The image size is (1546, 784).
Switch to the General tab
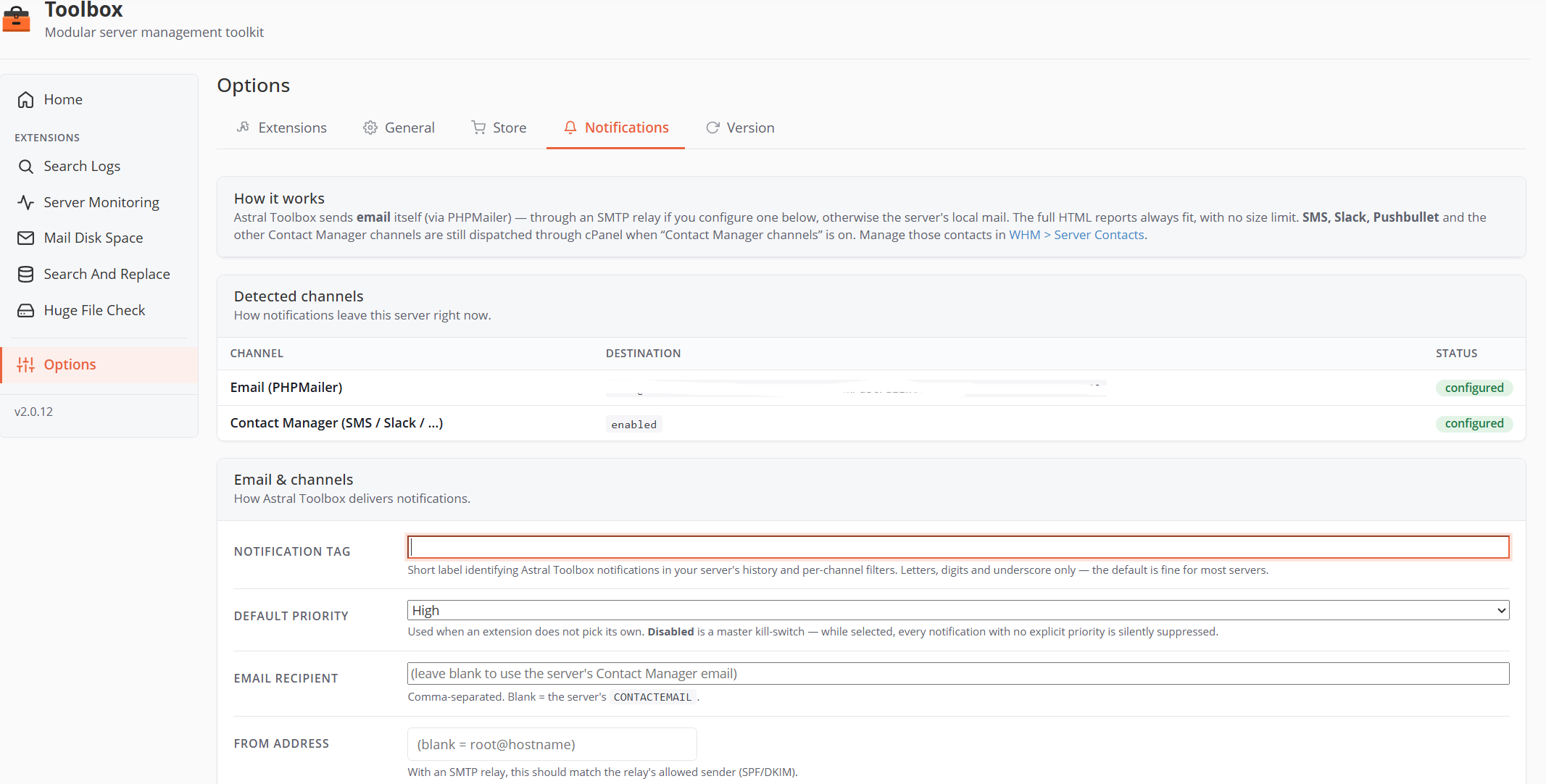[399, 128]
